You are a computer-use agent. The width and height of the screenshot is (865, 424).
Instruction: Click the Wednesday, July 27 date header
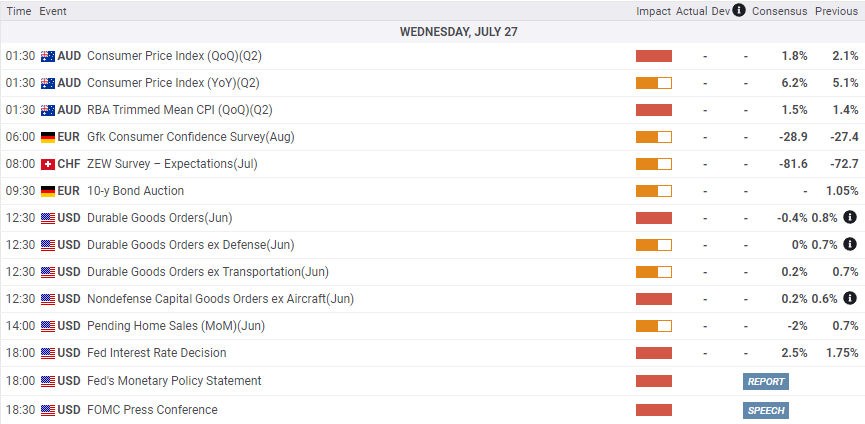click(x=458, y=31)
